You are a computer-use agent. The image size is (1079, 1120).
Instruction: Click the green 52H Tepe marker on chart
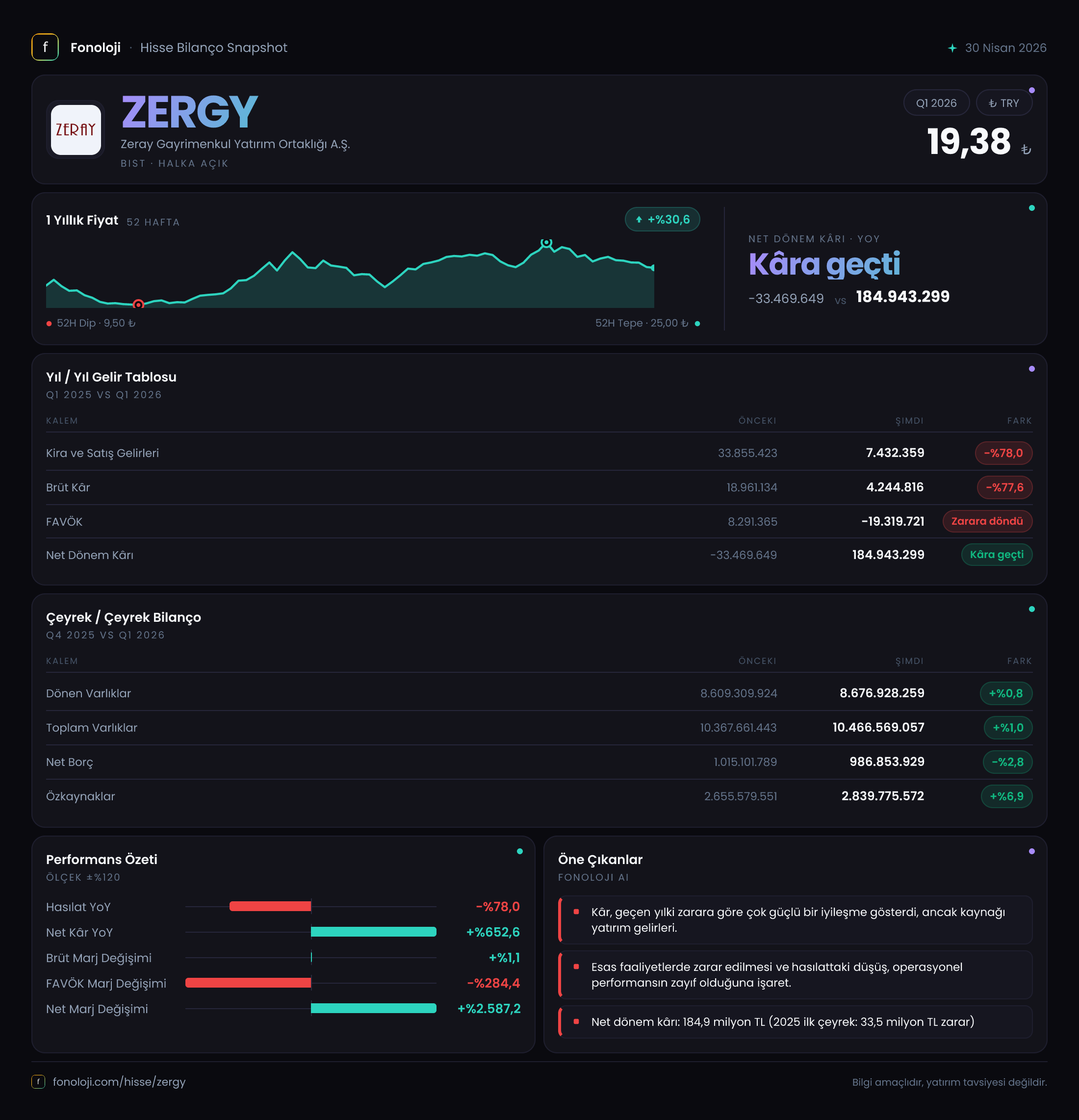pyautogui.click(x=546, y=243)
